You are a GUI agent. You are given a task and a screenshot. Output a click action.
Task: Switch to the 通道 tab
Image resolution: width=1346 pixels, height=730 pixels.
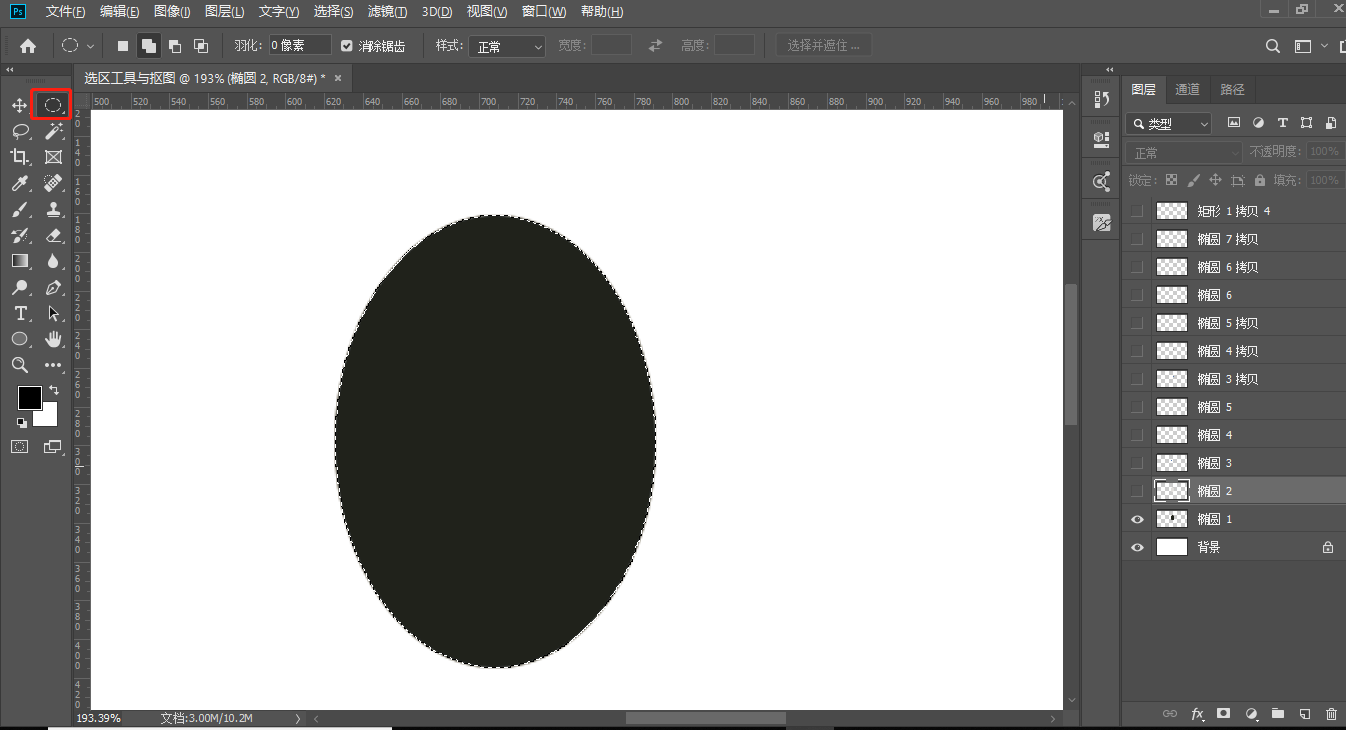click(x=1187, y=89)
